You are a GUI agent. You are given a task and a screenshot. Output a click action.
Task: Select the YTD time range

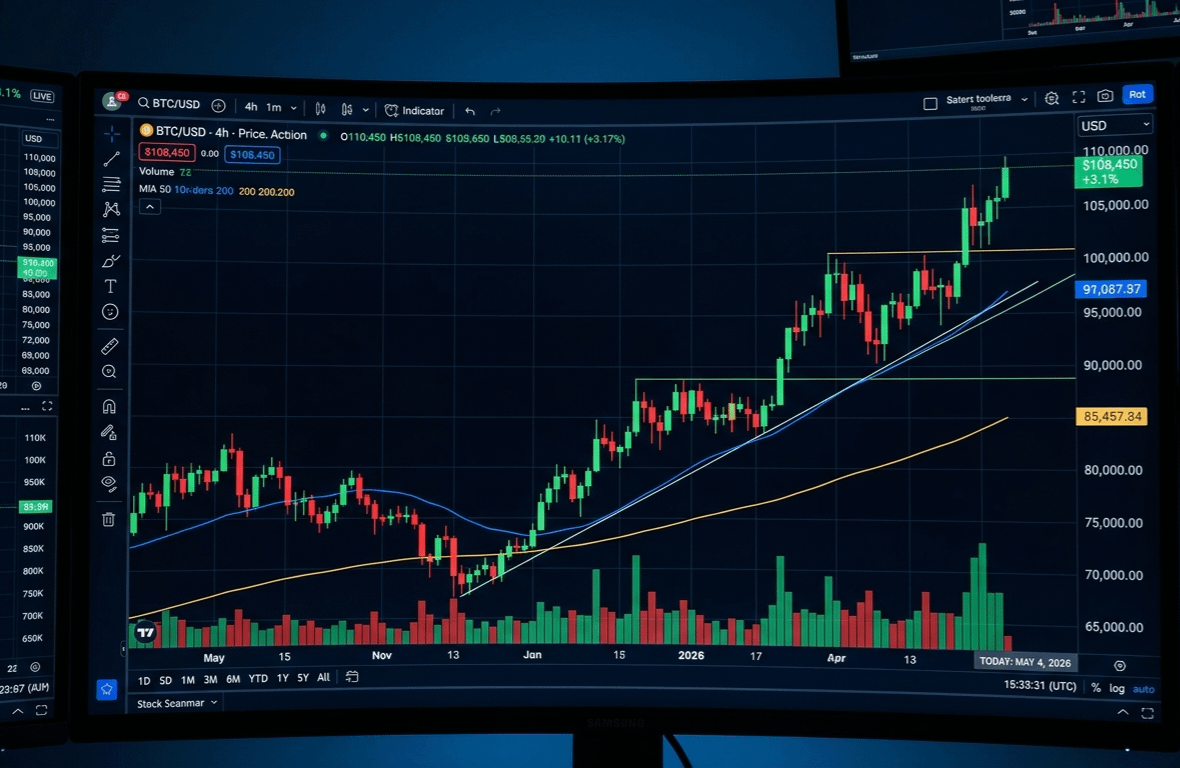point(258,678)
